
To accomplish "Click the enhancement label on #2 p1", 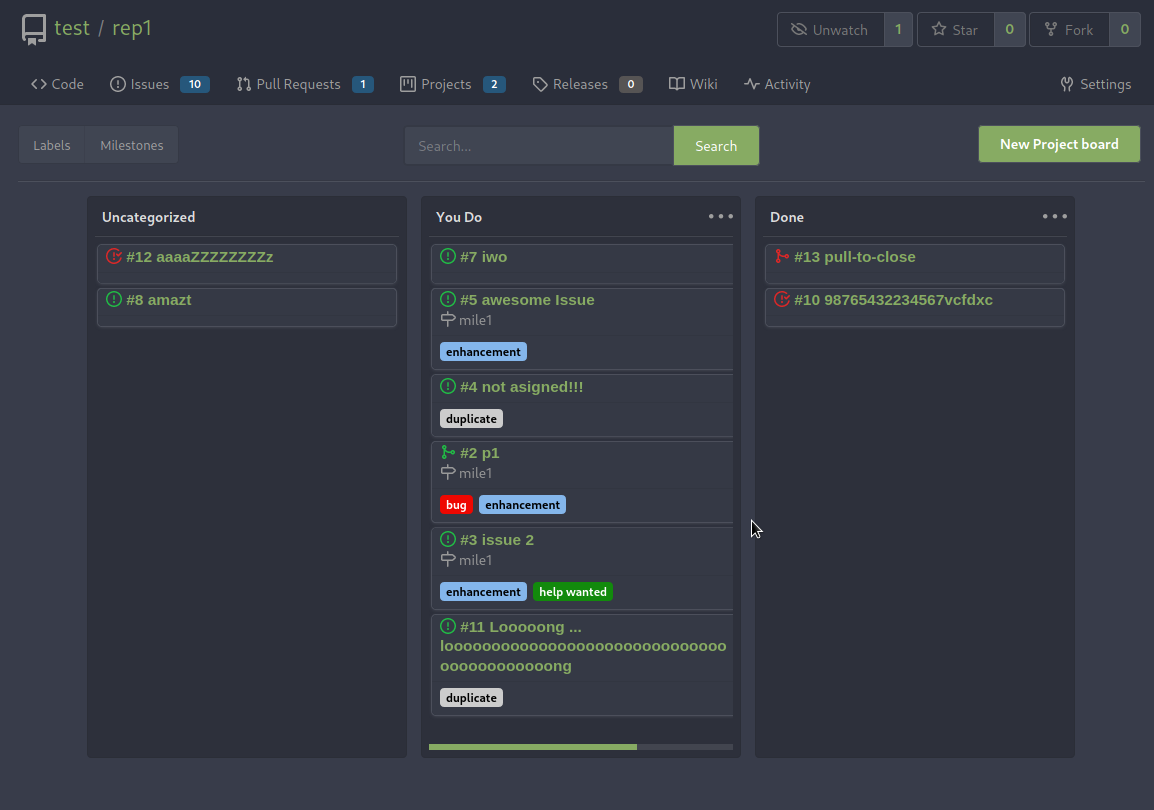I will [x=523, y=505].
